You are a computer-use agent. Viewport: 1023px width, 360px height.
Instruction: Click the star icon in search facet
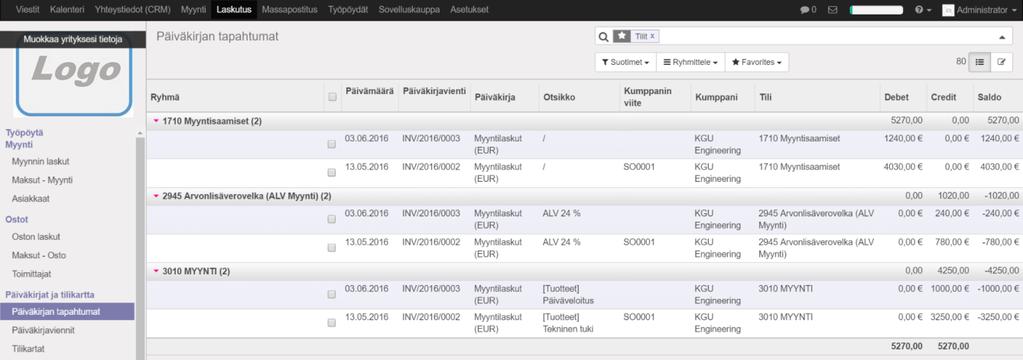point(622,37)
